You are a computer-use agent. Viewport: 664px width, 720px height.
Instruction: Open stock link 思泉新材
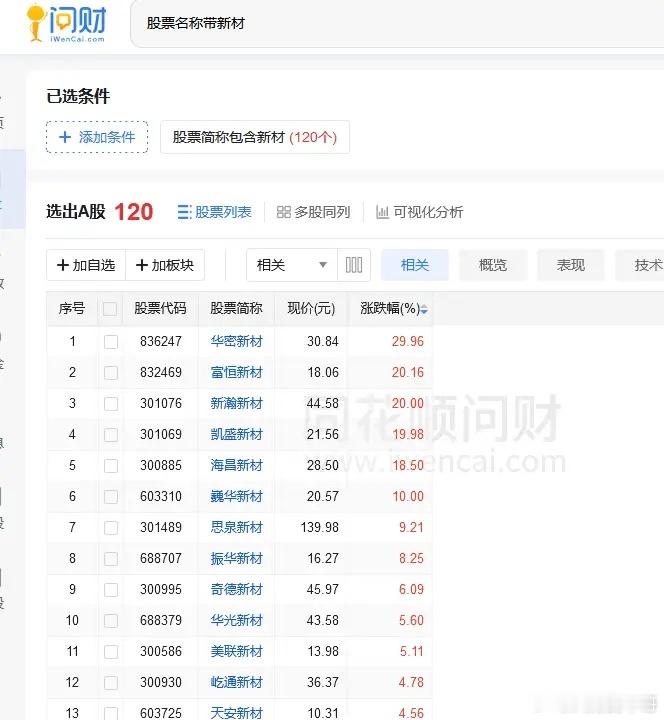coord(236,527)
